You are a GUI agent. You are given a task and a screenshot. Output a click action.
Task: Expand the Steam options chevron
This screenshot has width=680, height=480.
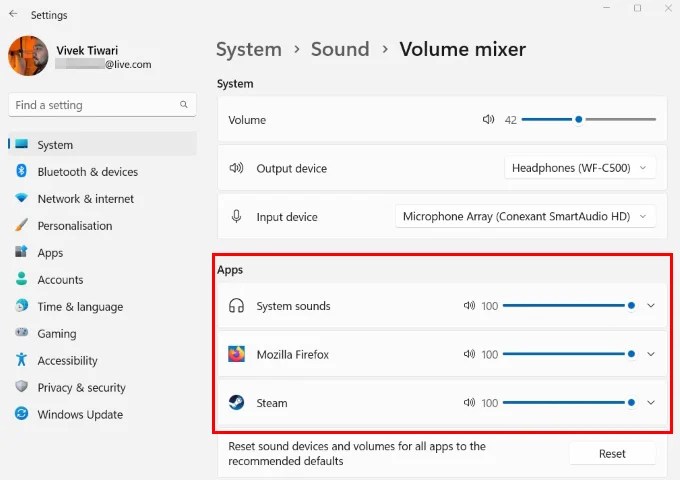click(651, 403)
